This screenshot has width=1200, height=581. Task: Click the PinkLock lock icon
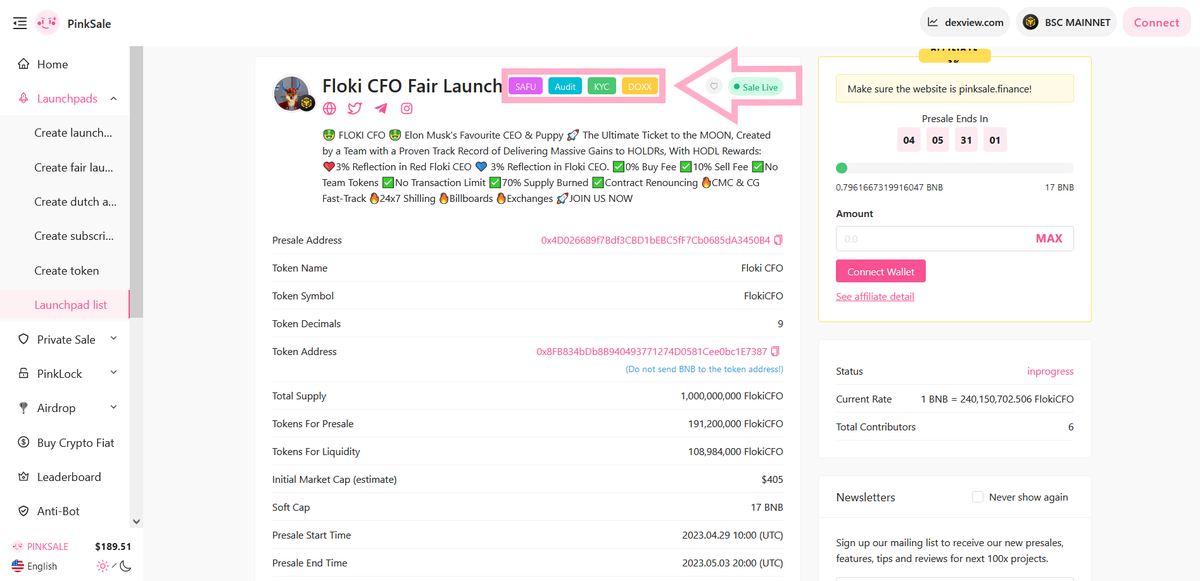[x=24, y=374]
